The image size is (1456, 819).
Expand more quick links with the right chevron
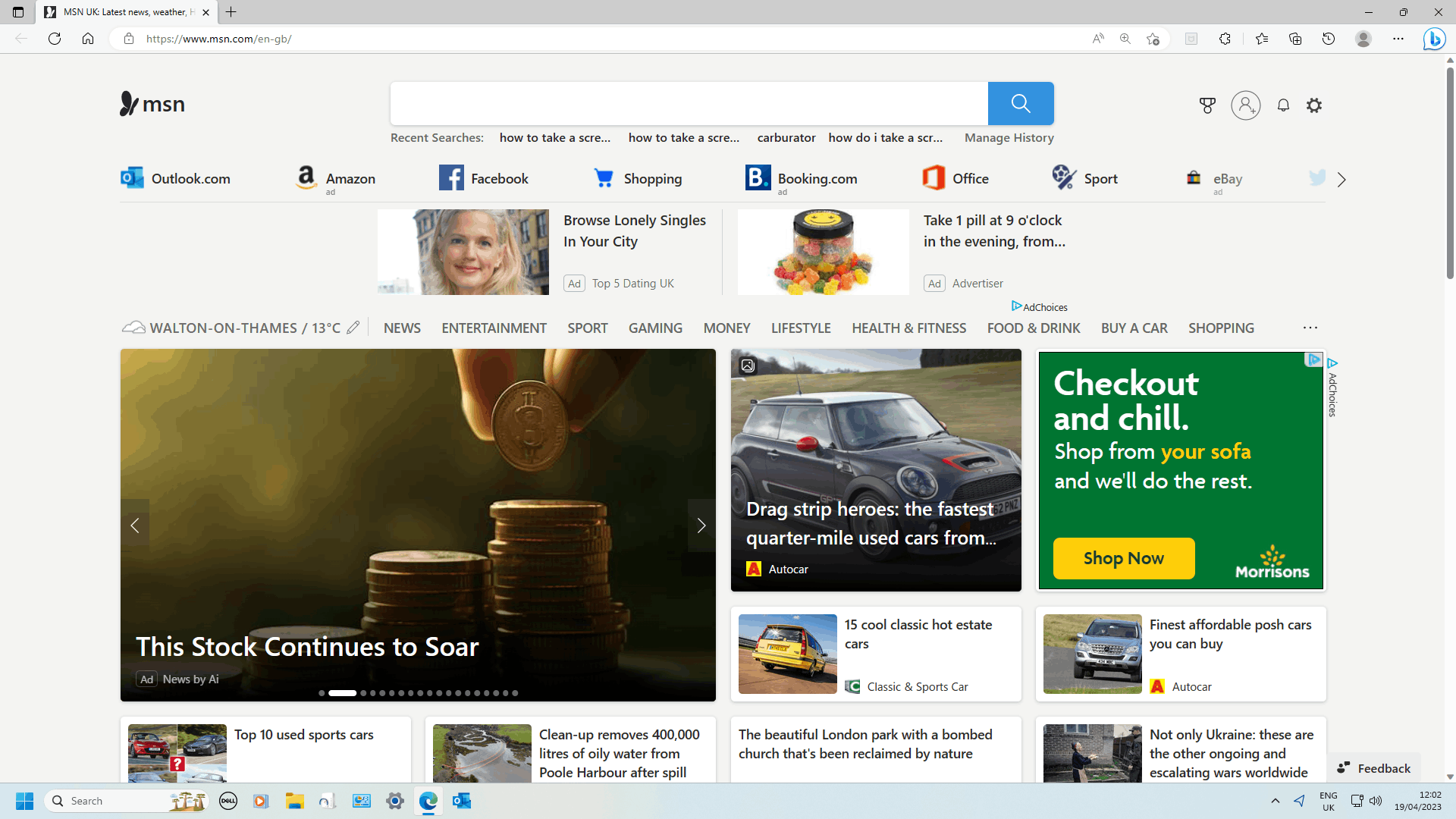click(1341, 179)
